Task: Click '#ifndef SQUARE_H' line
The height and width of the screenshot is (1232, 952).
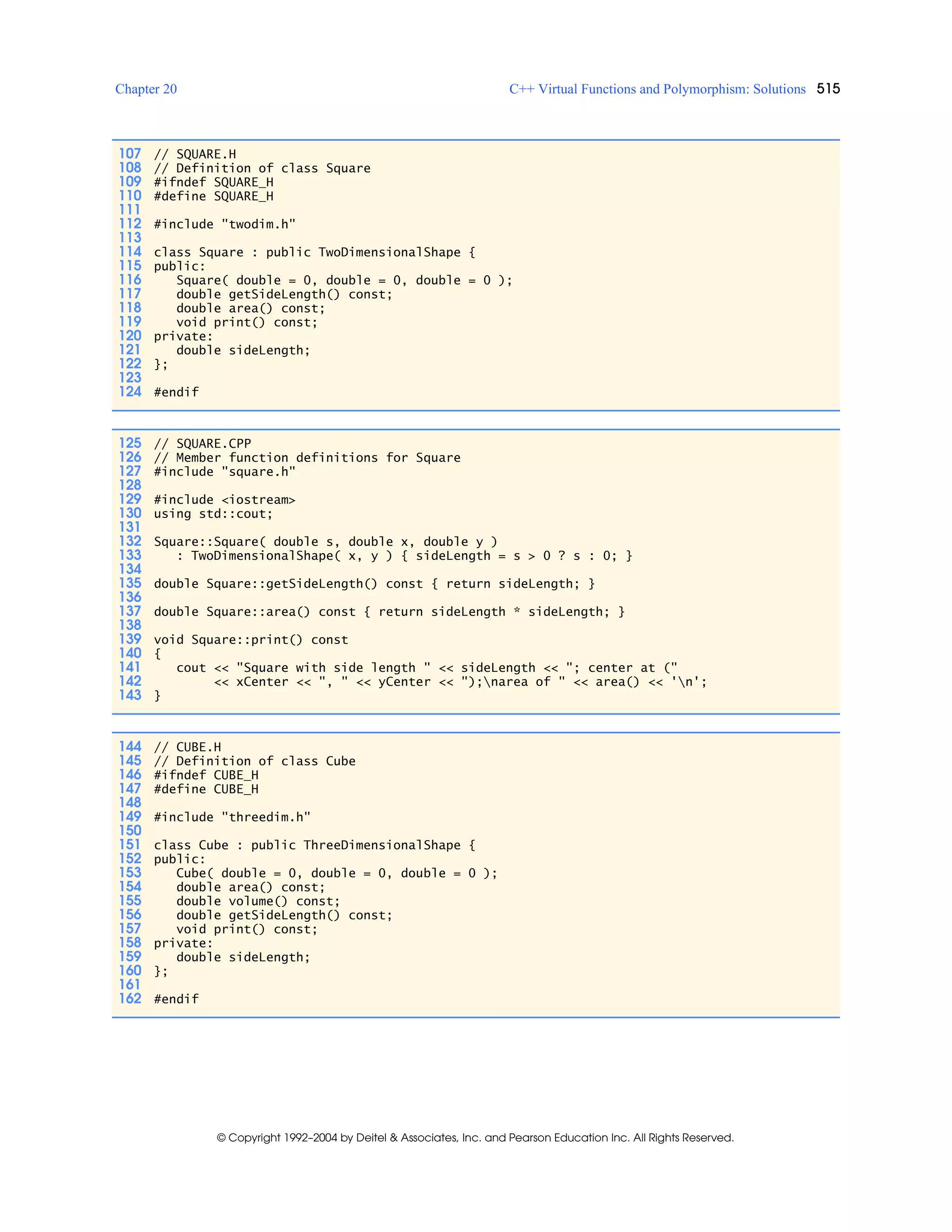Action: (214, 183)
